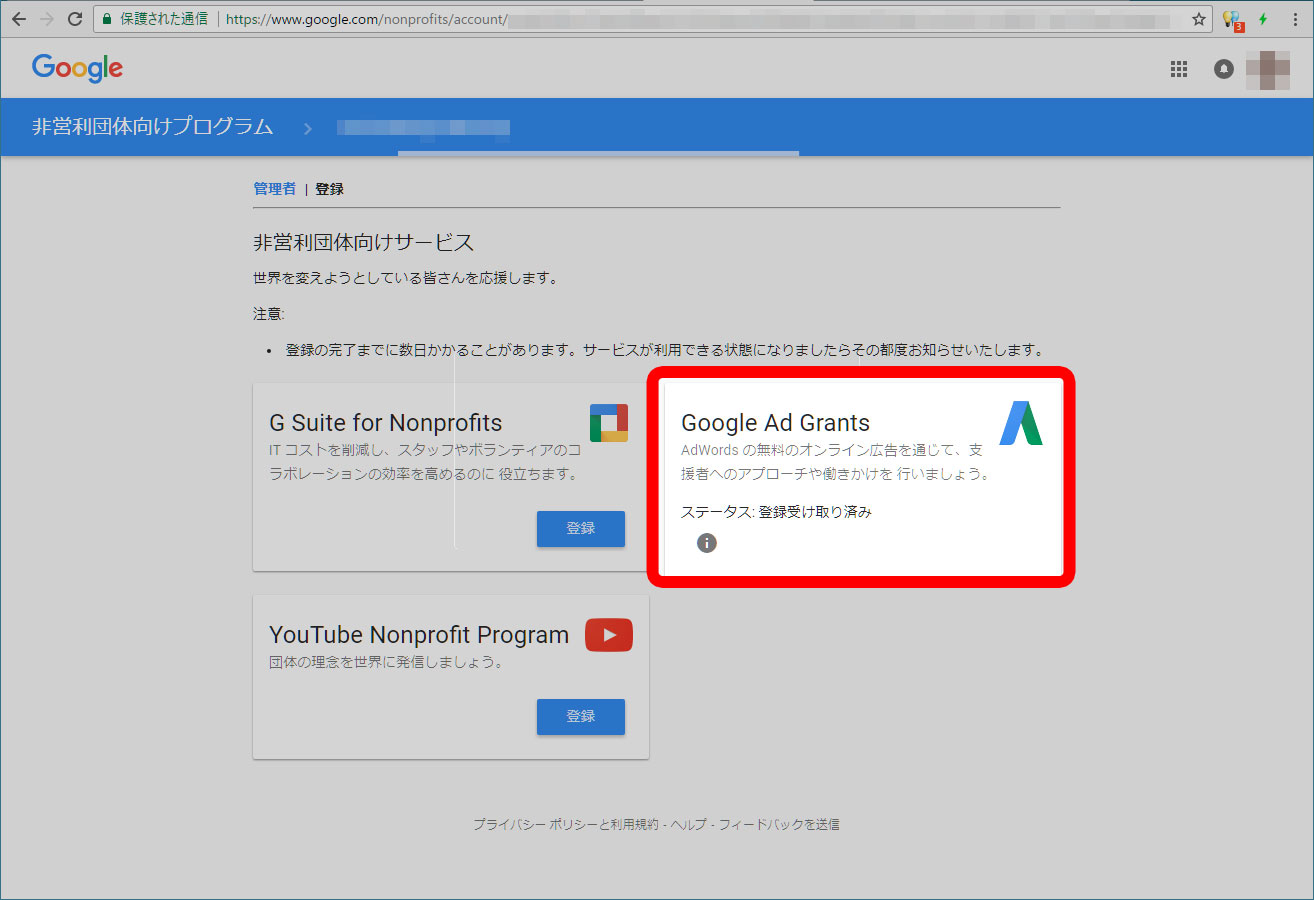The width and height of the screenshot is (1314, 900).
Task: Open the 登録 tab
Action: [x=329, y=188]
